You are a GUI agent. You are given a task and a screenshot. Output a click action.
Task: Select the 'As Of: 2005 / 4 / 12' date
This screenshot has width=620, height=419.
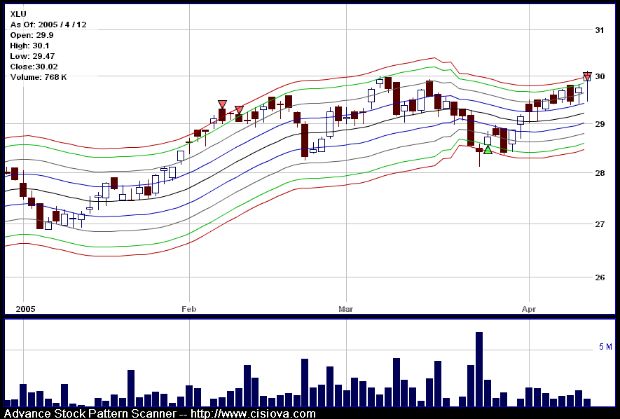click(x=48, y=25)
